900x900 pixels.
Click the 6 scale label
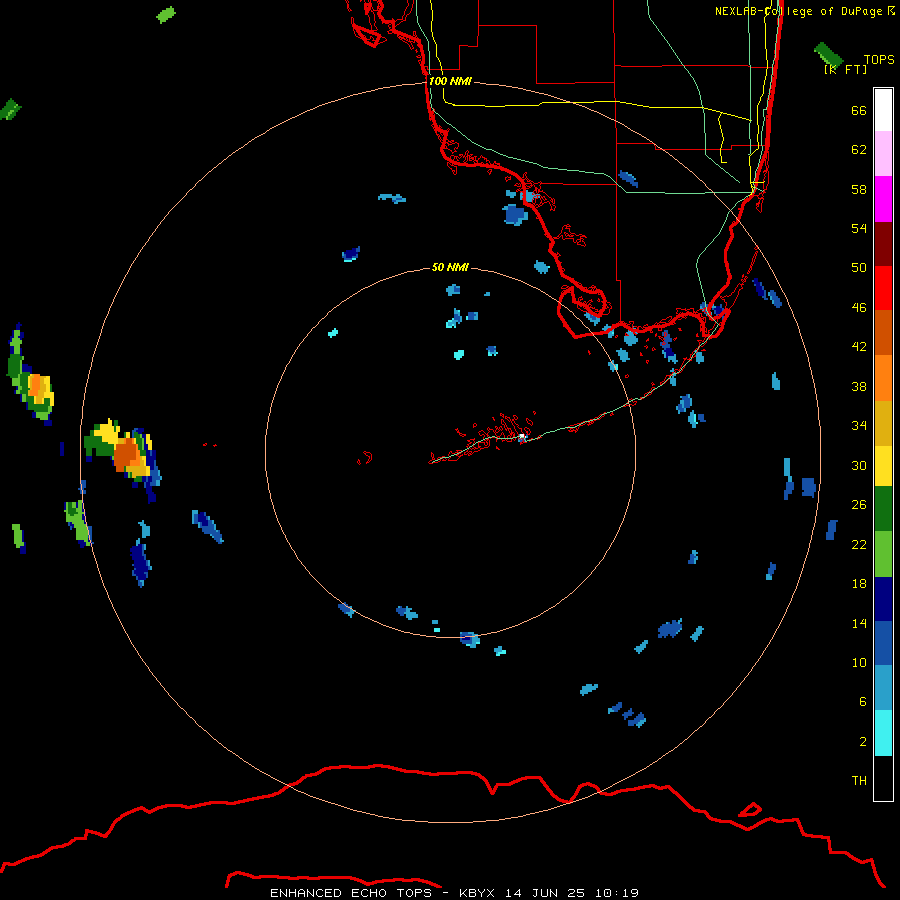(863, 702)
